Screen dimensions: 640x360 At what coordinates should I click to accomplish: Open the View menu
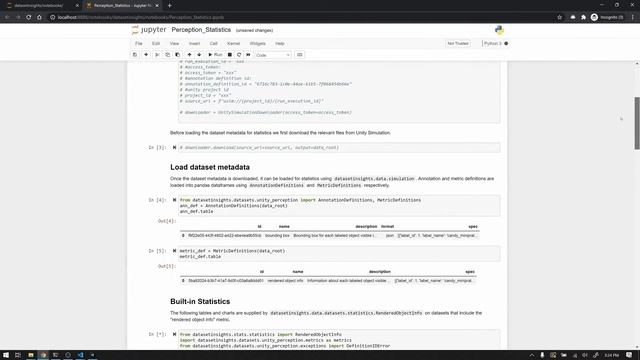[174, 43]
